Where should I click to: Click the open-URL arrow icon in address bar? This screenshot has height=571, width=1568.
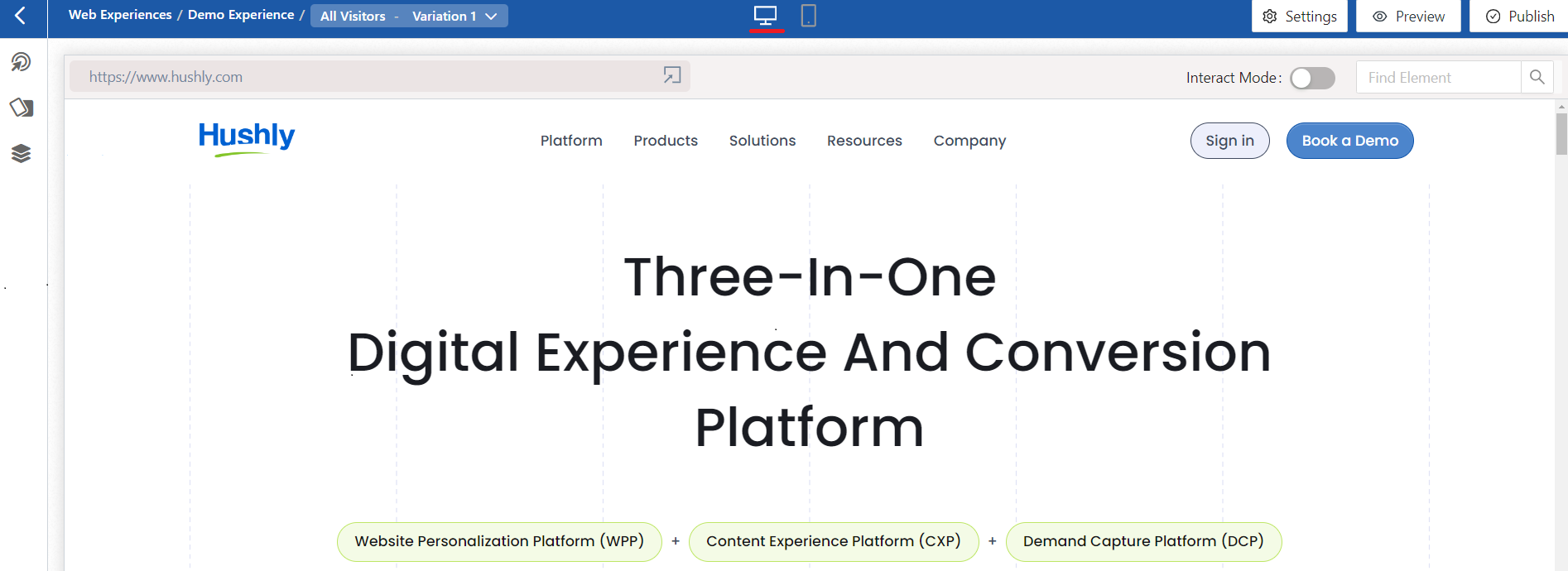pyautogui.click(x=672, y=75)
